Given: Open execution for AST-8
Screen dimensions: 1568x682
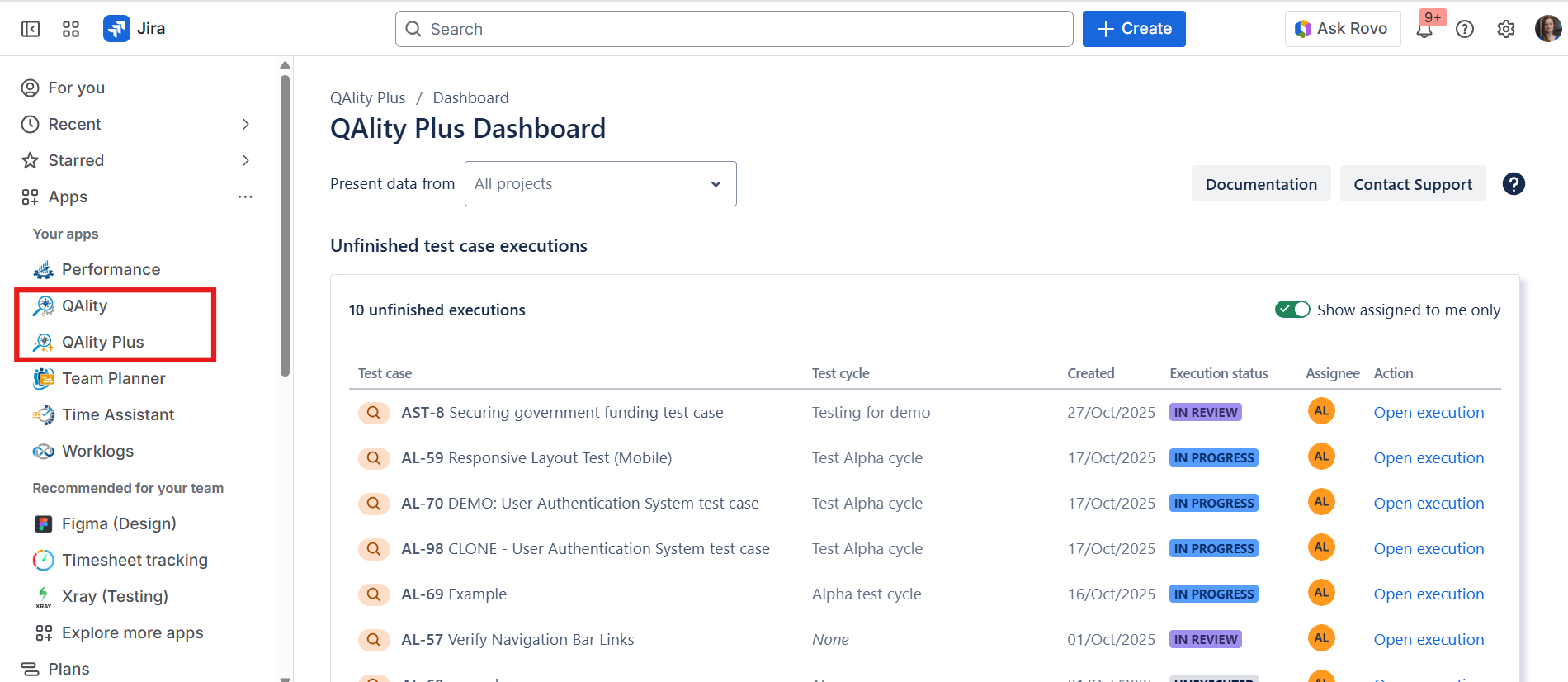Looking at the screenshot, I should coord(1429,412).
